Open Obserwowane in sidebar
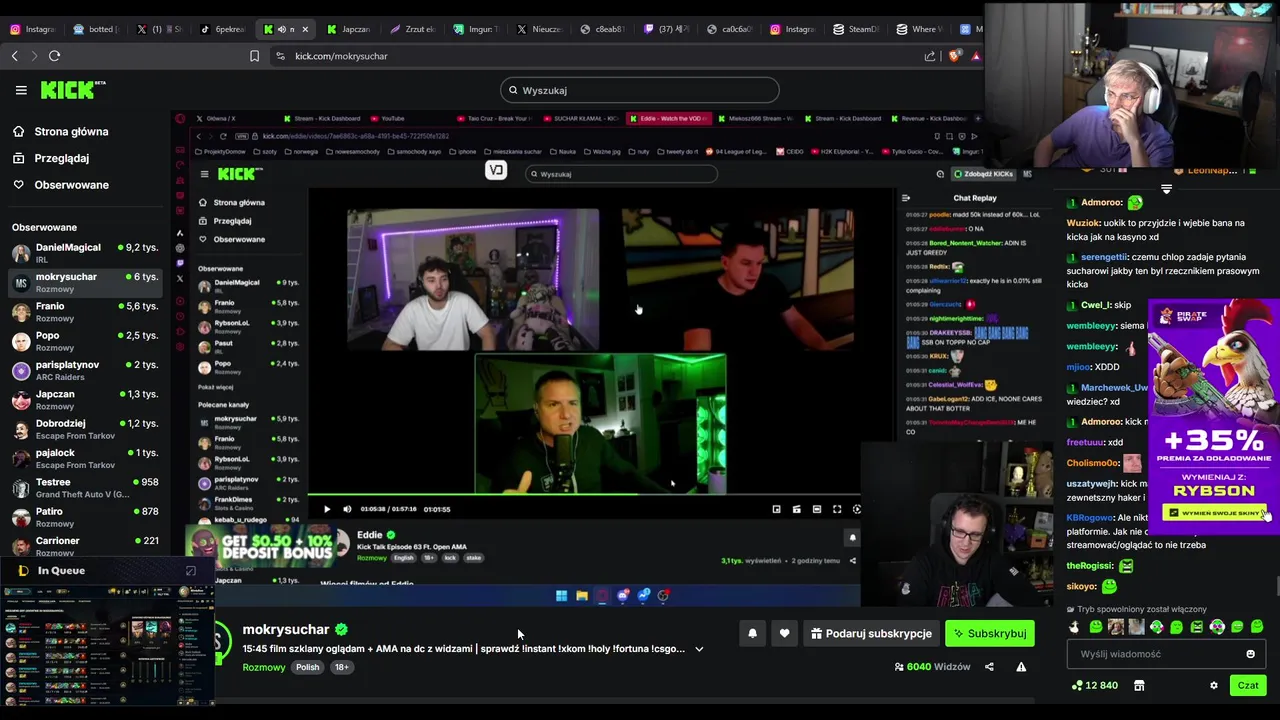The image size is (1280, 720). [72, 185]
